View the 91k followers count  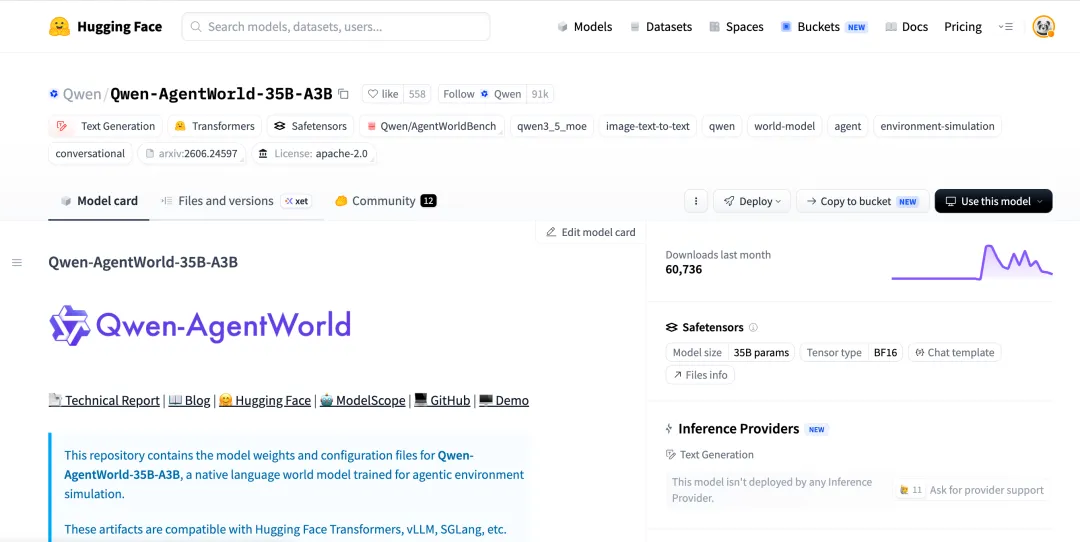click(540, 94)
